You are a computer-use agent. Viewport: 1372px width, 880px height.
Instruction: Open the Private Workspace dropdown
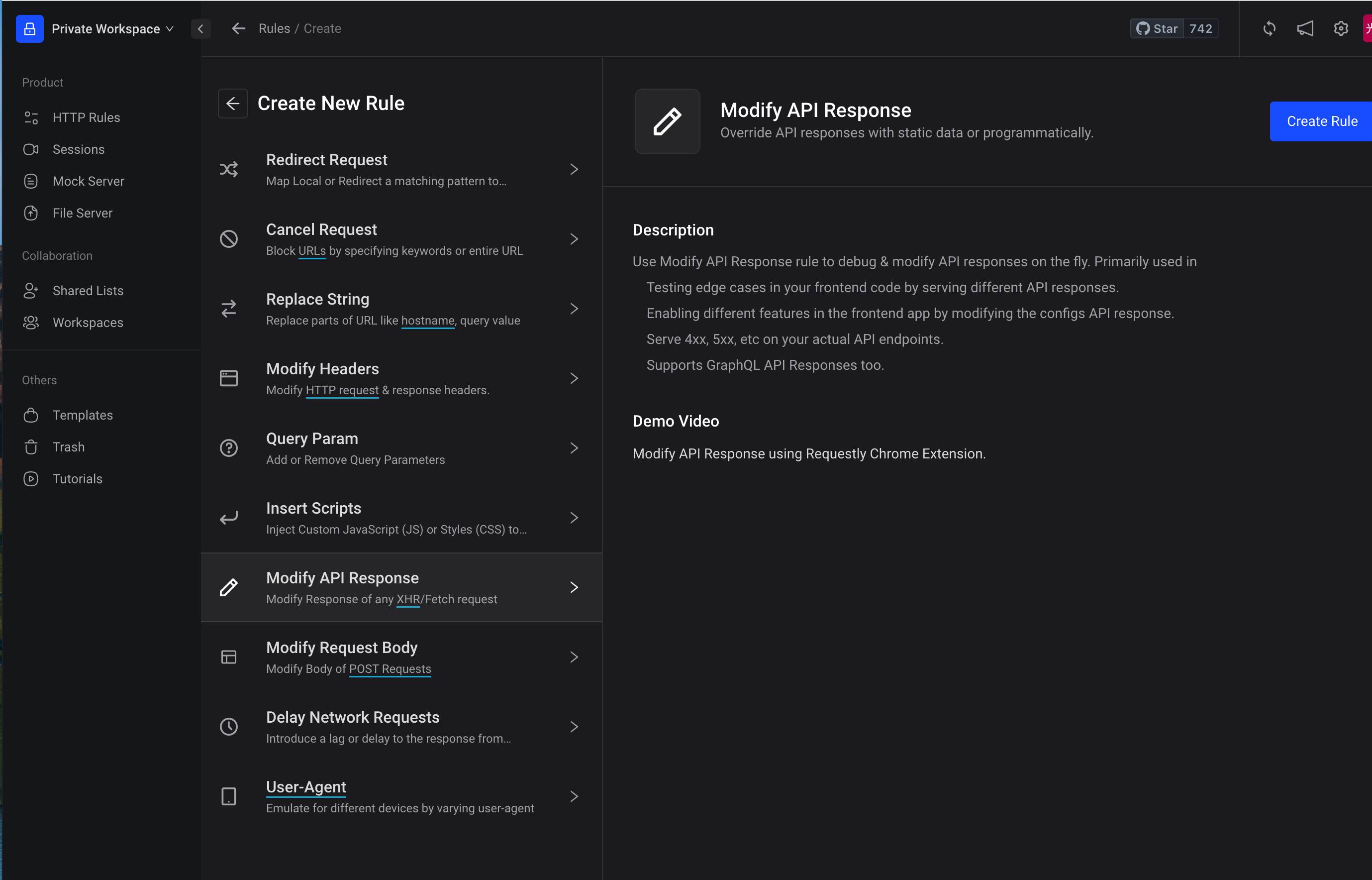(x=112, y=29)
